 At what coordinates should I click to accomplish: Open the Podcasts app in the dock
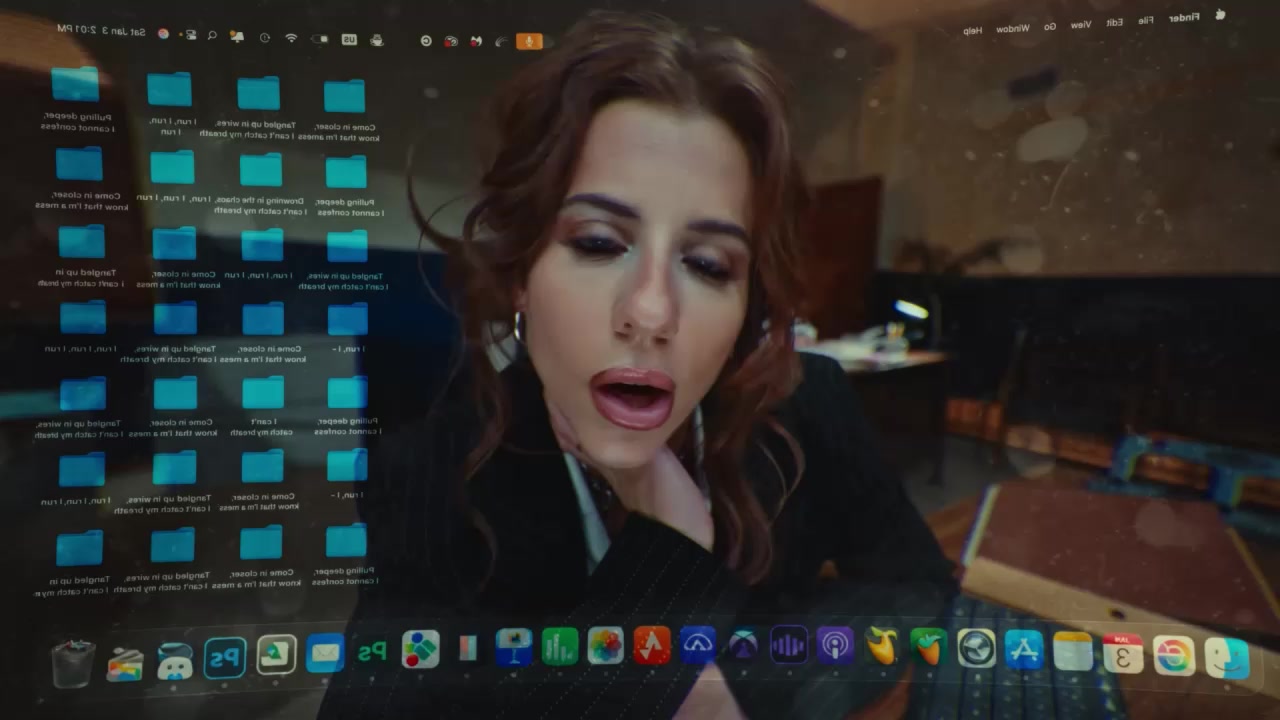tap(834, 646)
